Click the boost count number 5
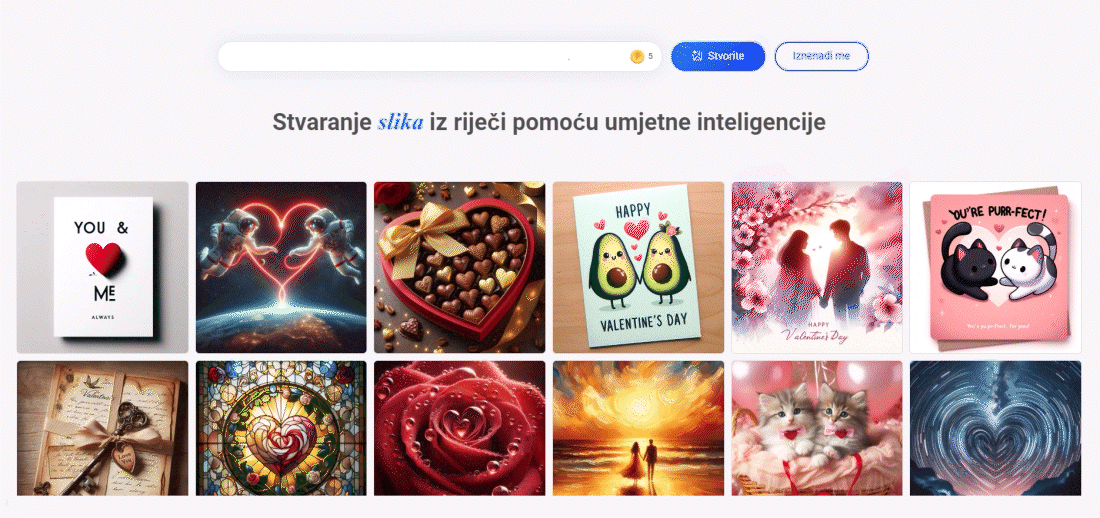1100x518 pixels. 650,56
